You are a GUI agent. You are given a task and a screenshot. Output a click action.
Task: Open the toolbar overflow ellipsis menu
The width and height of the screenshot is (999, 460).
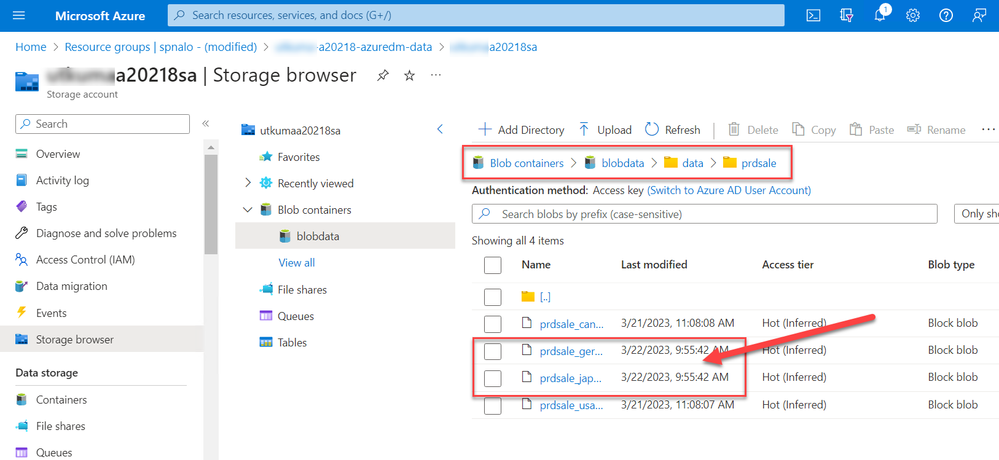pyautogui.click(x=988, y=129)
